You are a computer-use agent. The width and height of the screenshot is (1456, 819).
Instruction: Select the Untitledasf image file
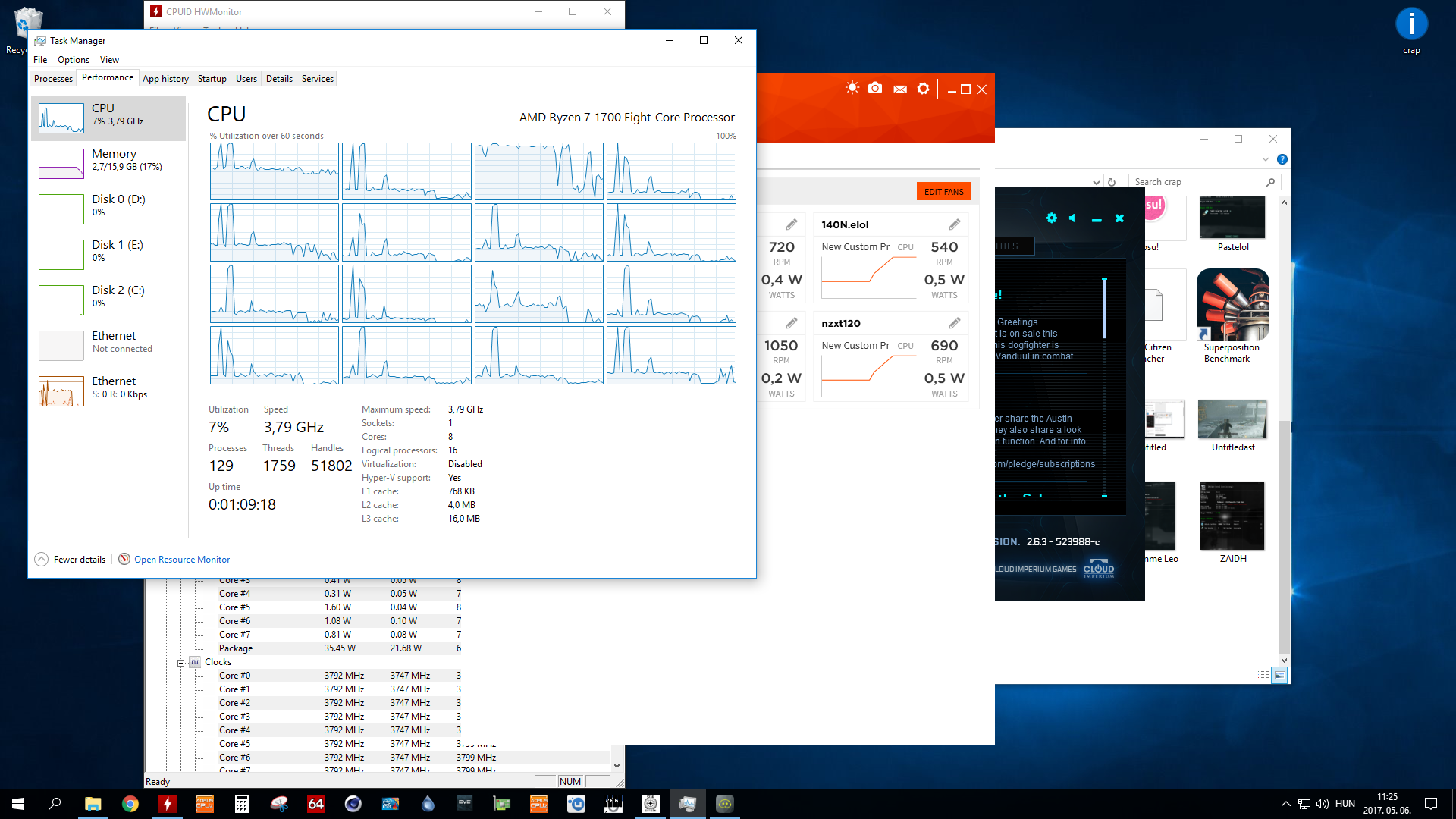pyautogui.click(x=1232, y=426)
